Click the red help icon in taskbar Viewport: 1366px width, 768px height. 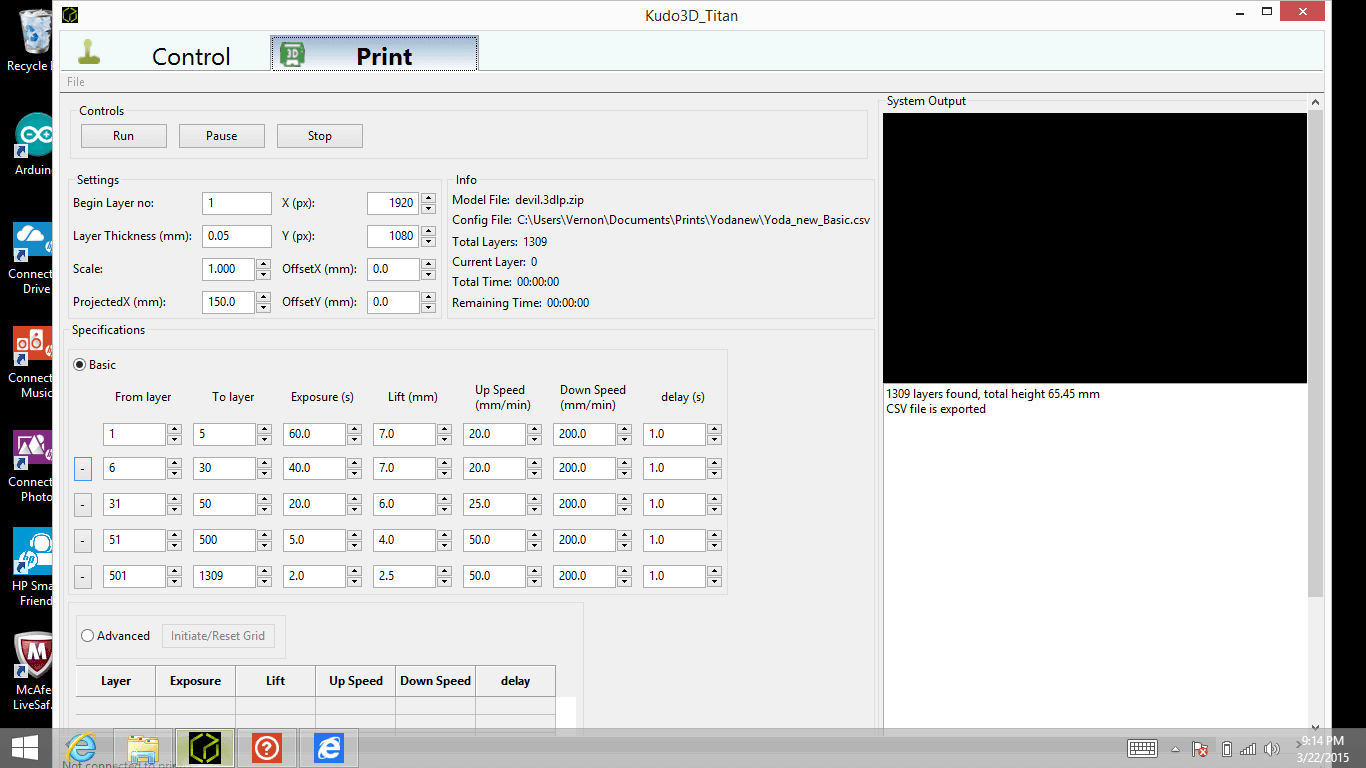[x=267, y=747]
